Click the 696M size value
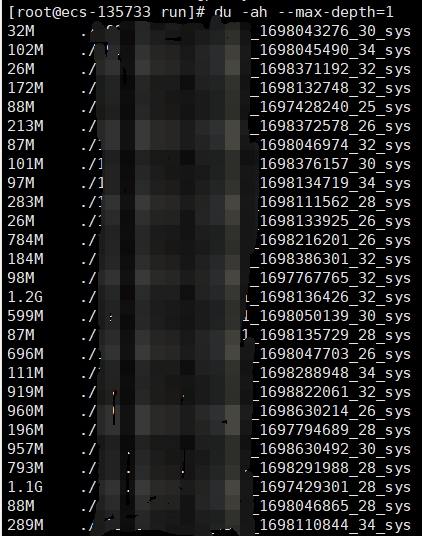Image resolution: width=422 pixels, height=536 pixels. (25, 354)
